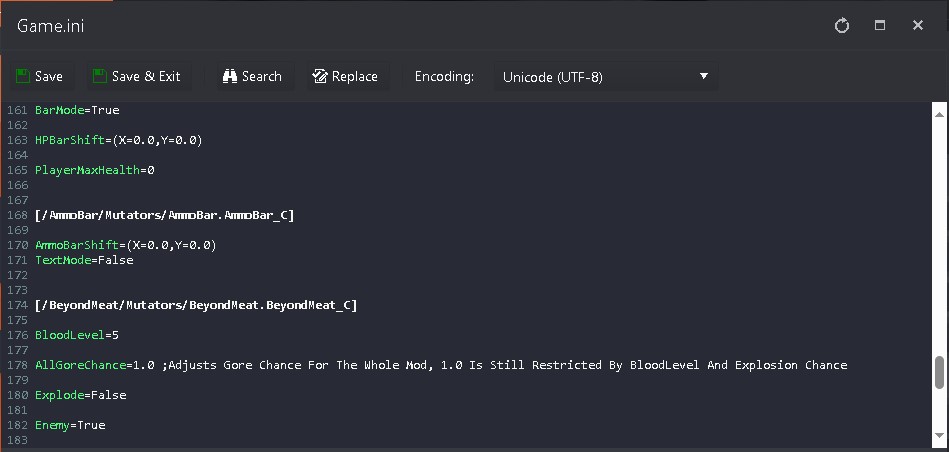Select the Unicode (UTF-8) encoding box
Screen dimensions: 949x452
(x=606, y=77)
